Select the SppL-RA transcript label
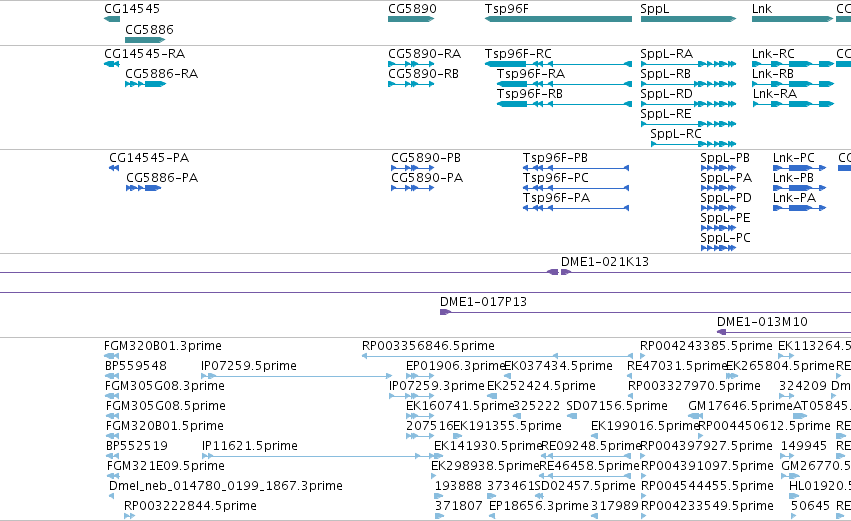Image resolution: width=851 pixels, height=521 pixels. [666, 54]
